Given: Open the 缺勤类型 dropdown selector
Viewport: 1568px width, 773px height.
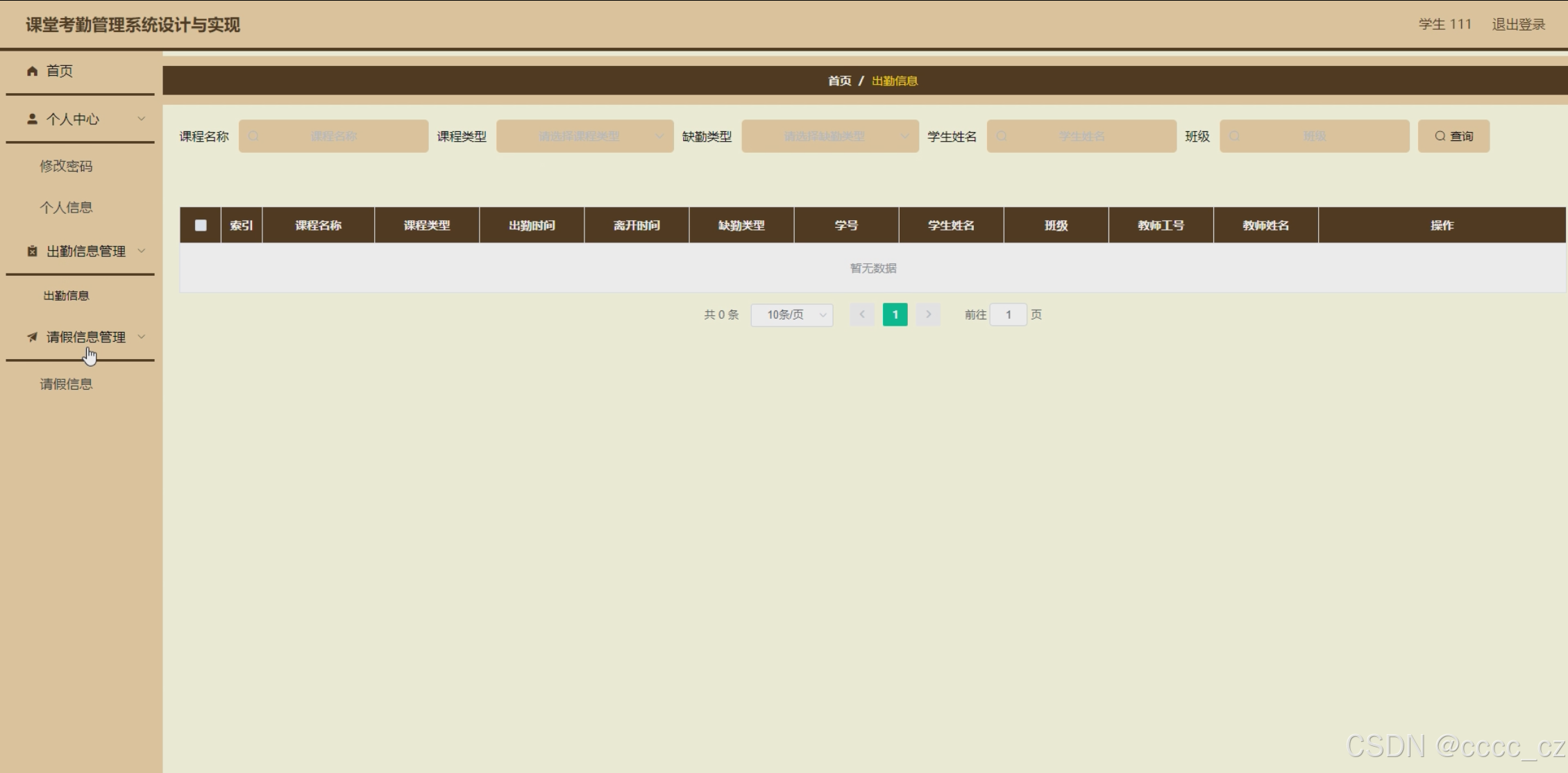Looking at the screenshot, I should point(829,137).
